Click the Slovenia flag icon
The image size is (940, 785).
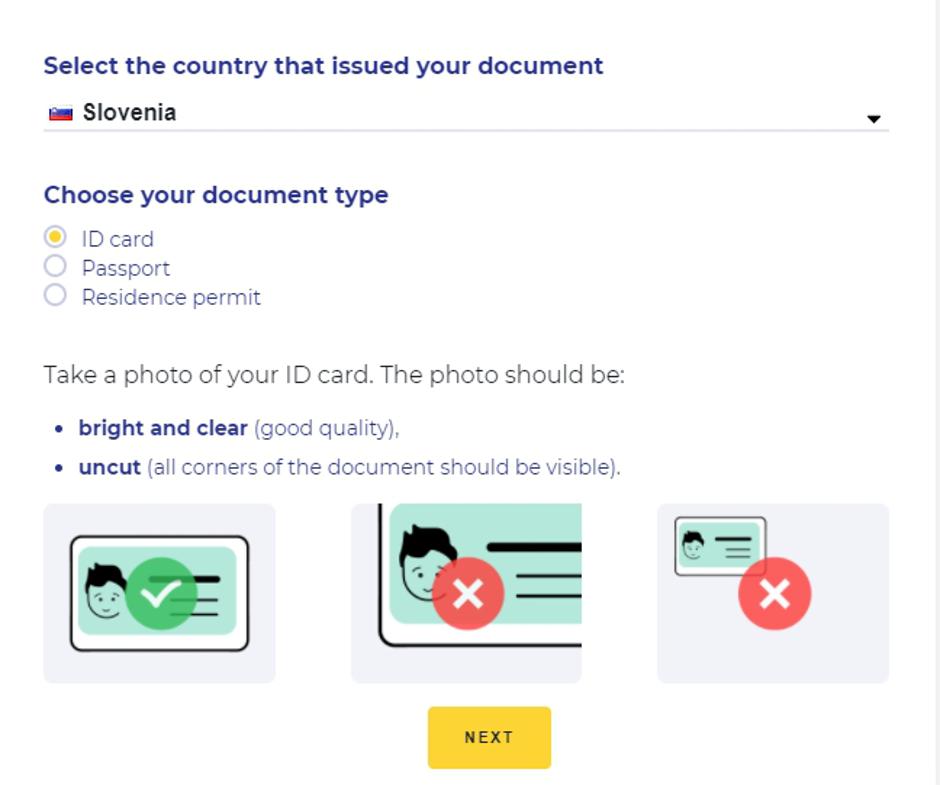[61, 113]
